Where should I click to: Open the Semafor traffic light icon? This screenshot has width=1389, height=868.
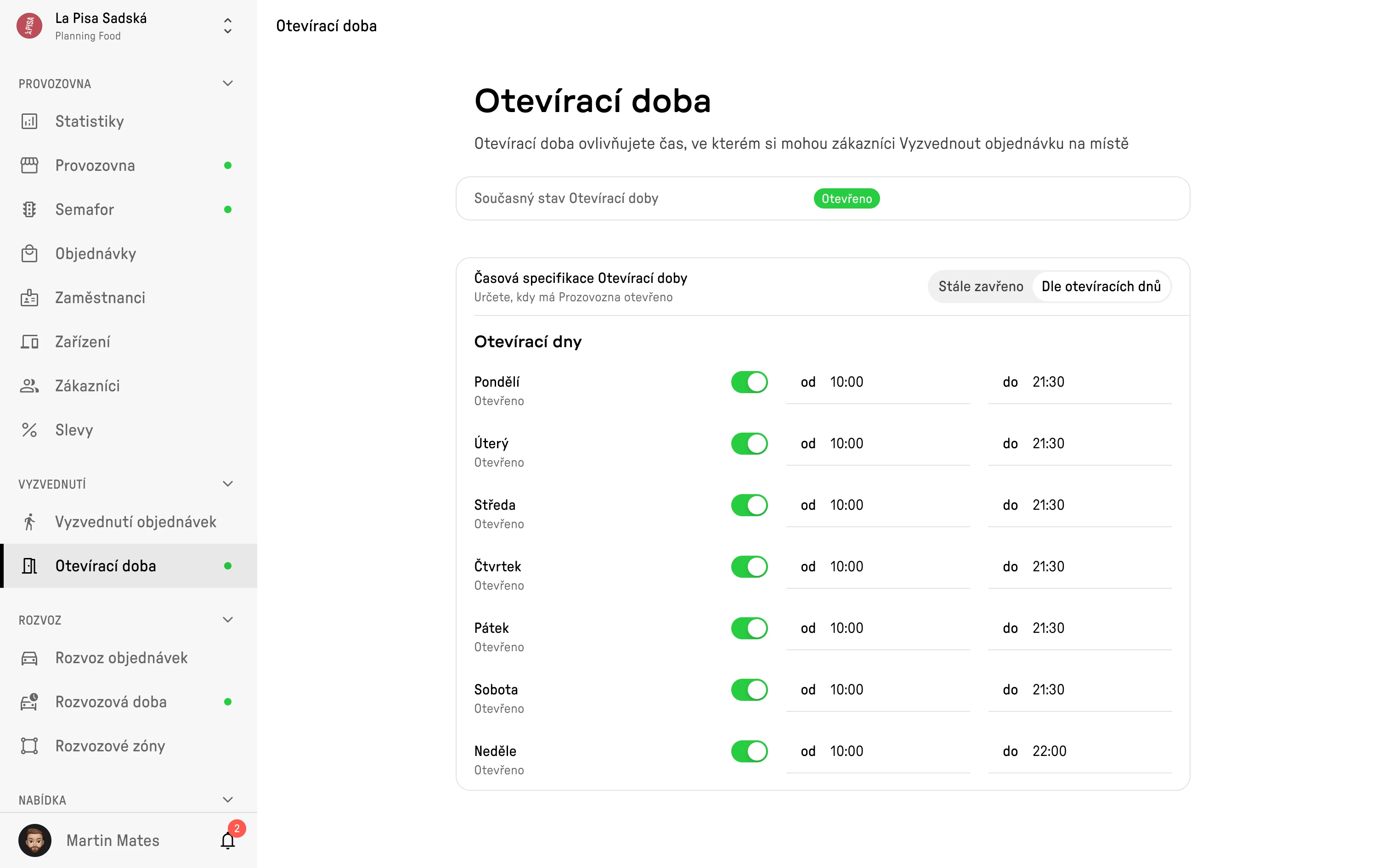click(29, 209)
